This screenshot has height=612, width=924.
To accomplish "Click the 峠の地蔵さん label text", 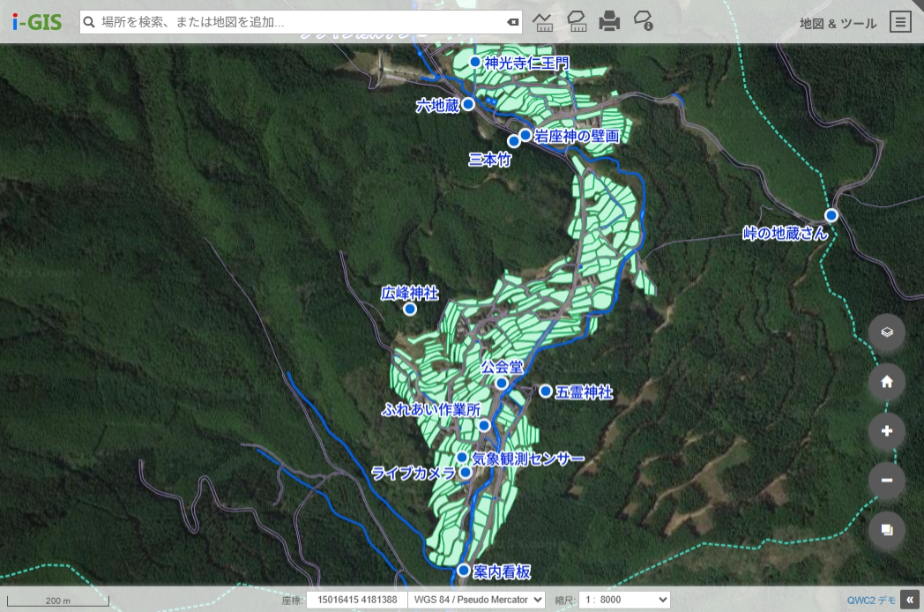I will coord(786,233).
